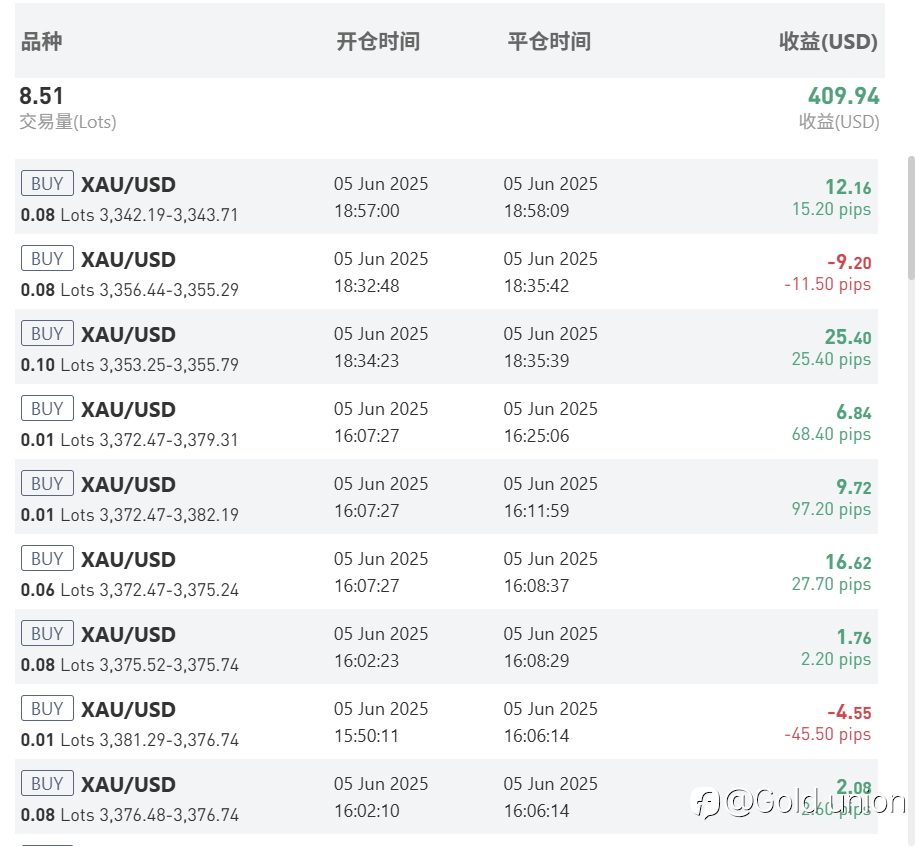Click BUY badge of trade opened 15:50:11
This screenshot has width=915, height=850.
pos(47,708)
